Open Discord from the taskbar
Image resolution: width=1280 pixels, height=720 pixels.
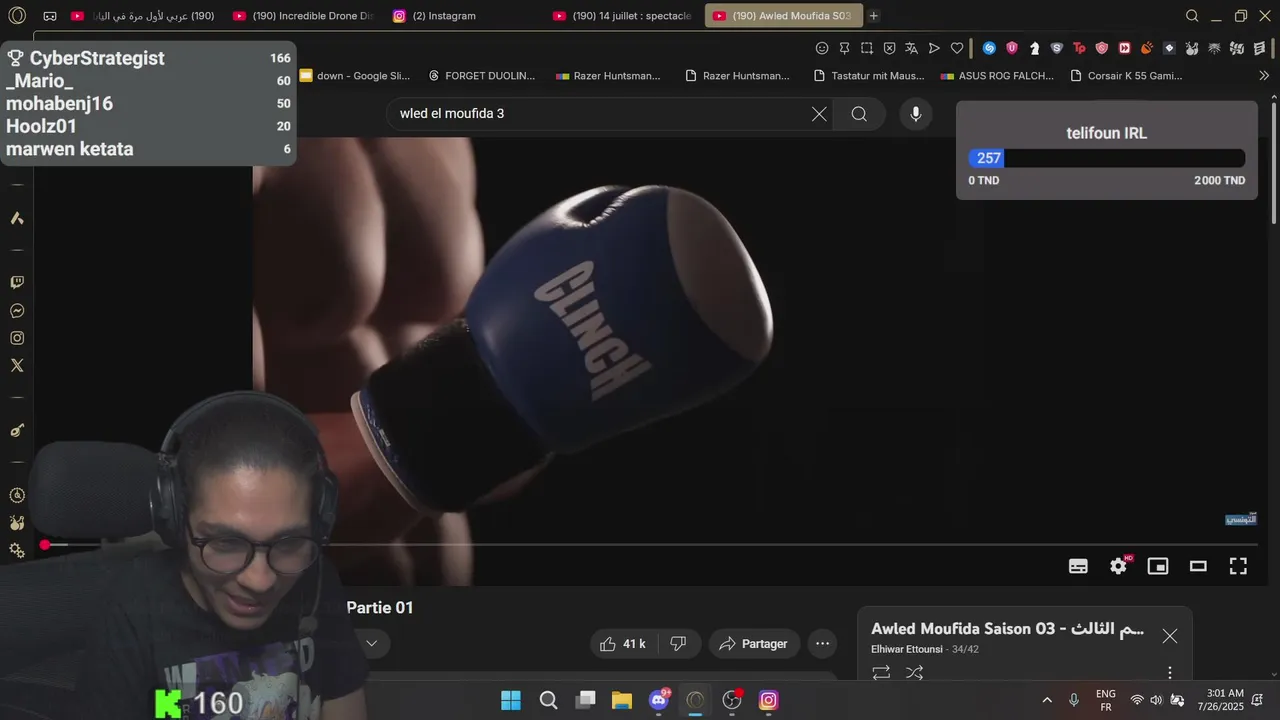[659, 700]
